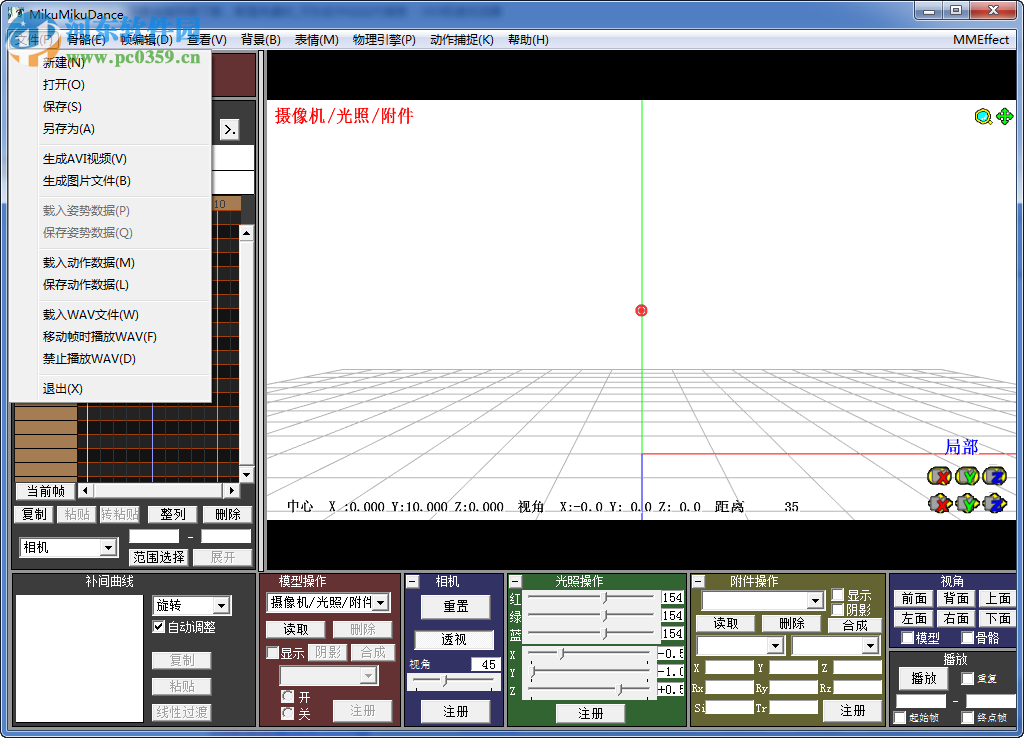
Task: Click the bottom-row blue Z move icon
Action: coord(994,503)
